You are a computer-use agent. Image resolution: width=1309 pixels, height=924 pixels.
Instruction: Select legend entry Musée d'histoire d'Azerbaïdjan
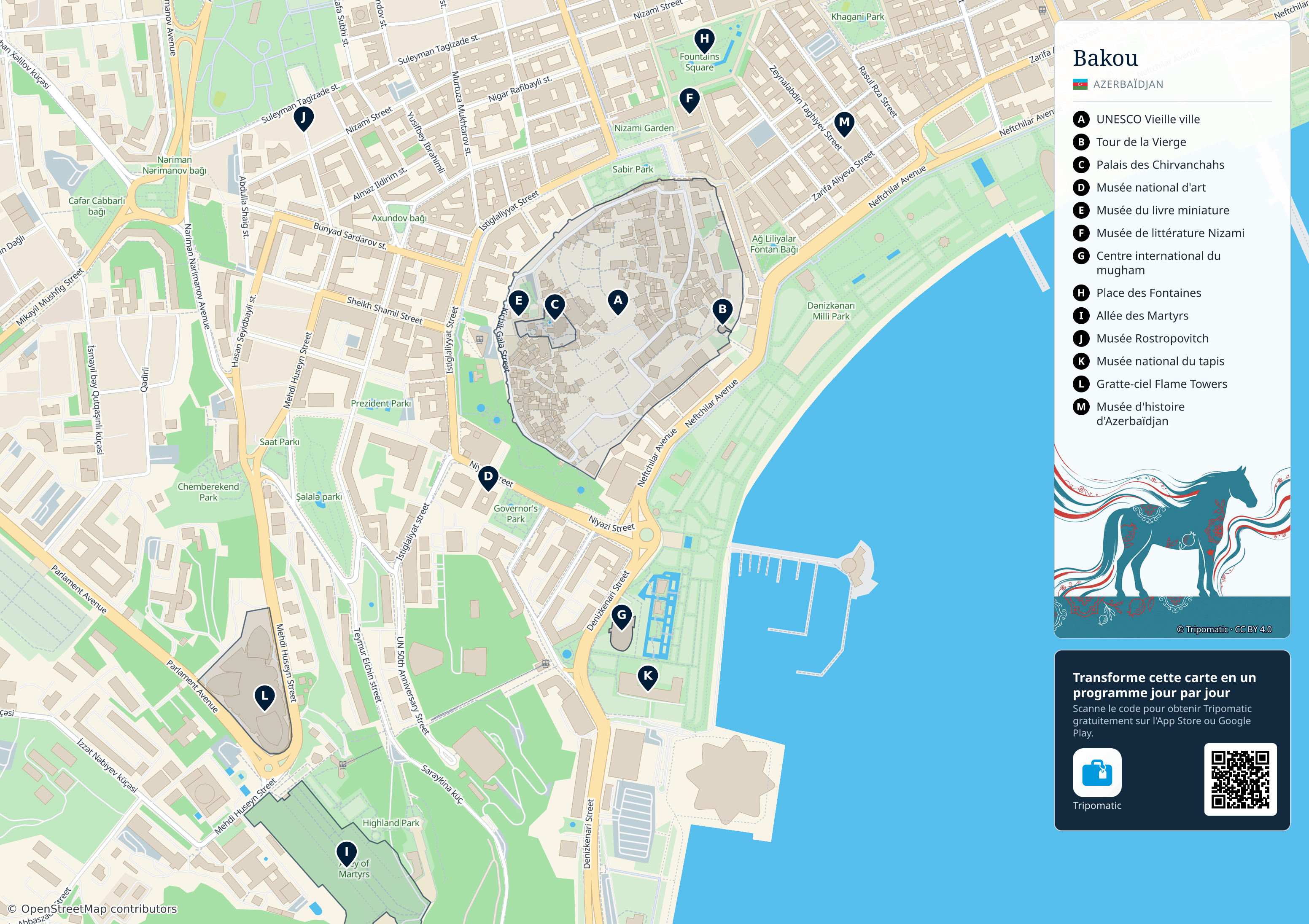pos(1129,414)
